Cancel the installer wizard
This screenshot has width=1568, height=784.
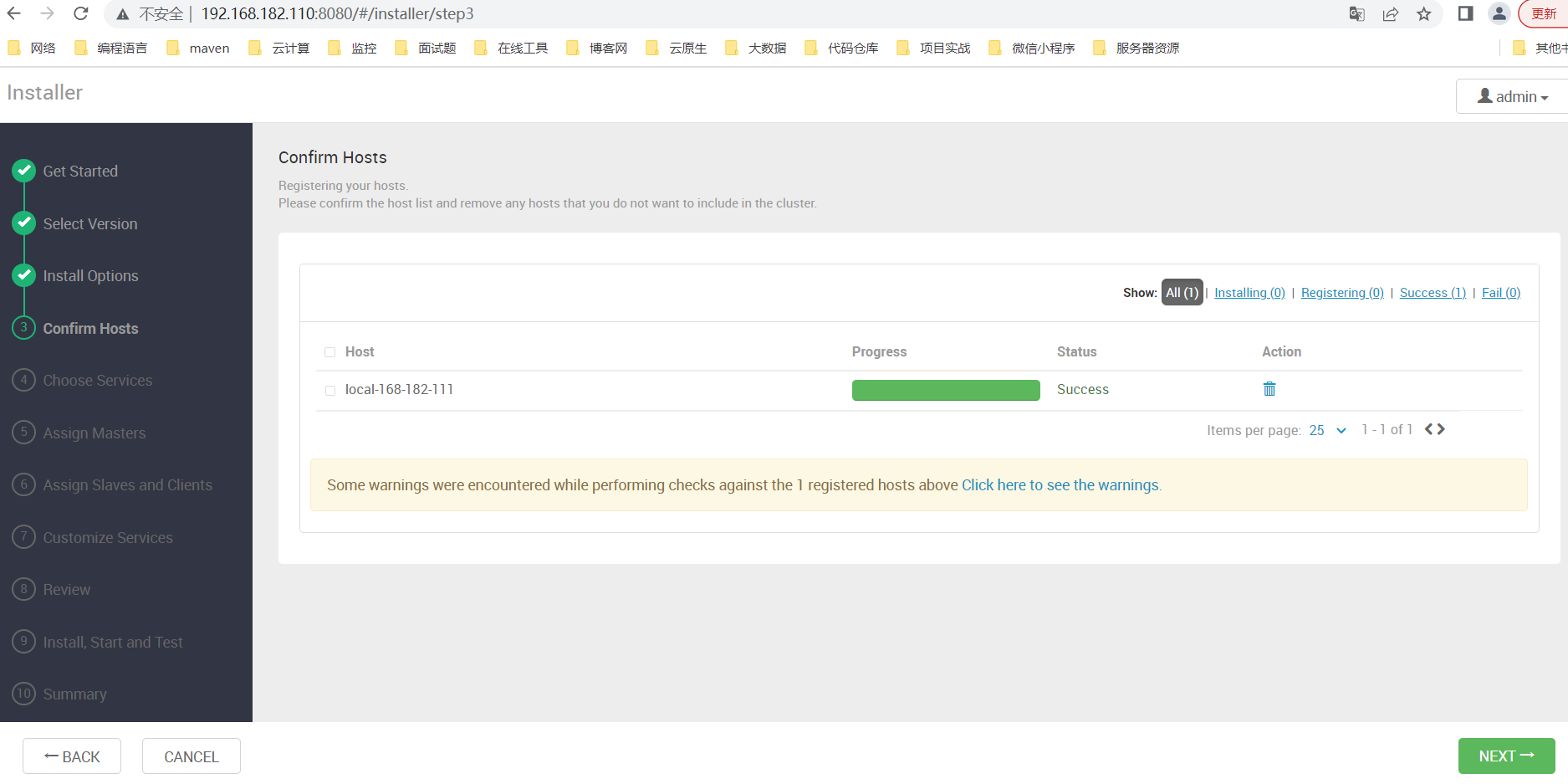pos(192,756)
